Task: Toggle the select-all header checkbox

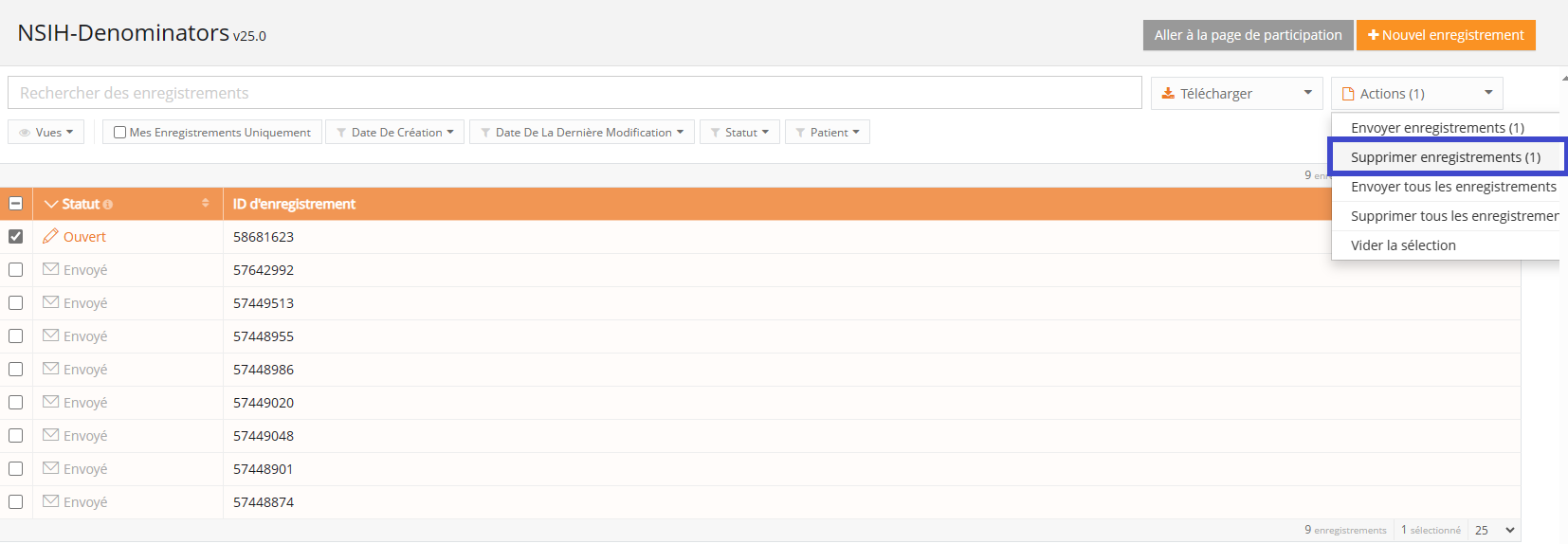Action: click(16, 204)
